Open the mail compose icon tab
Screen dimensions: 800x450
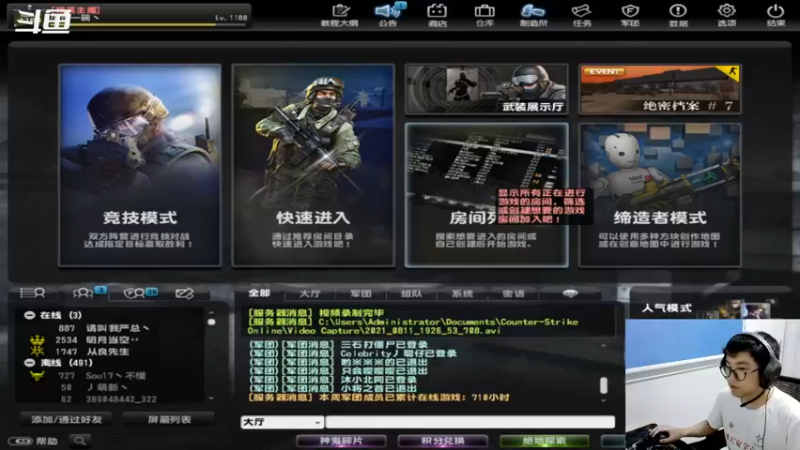point(184,293)
